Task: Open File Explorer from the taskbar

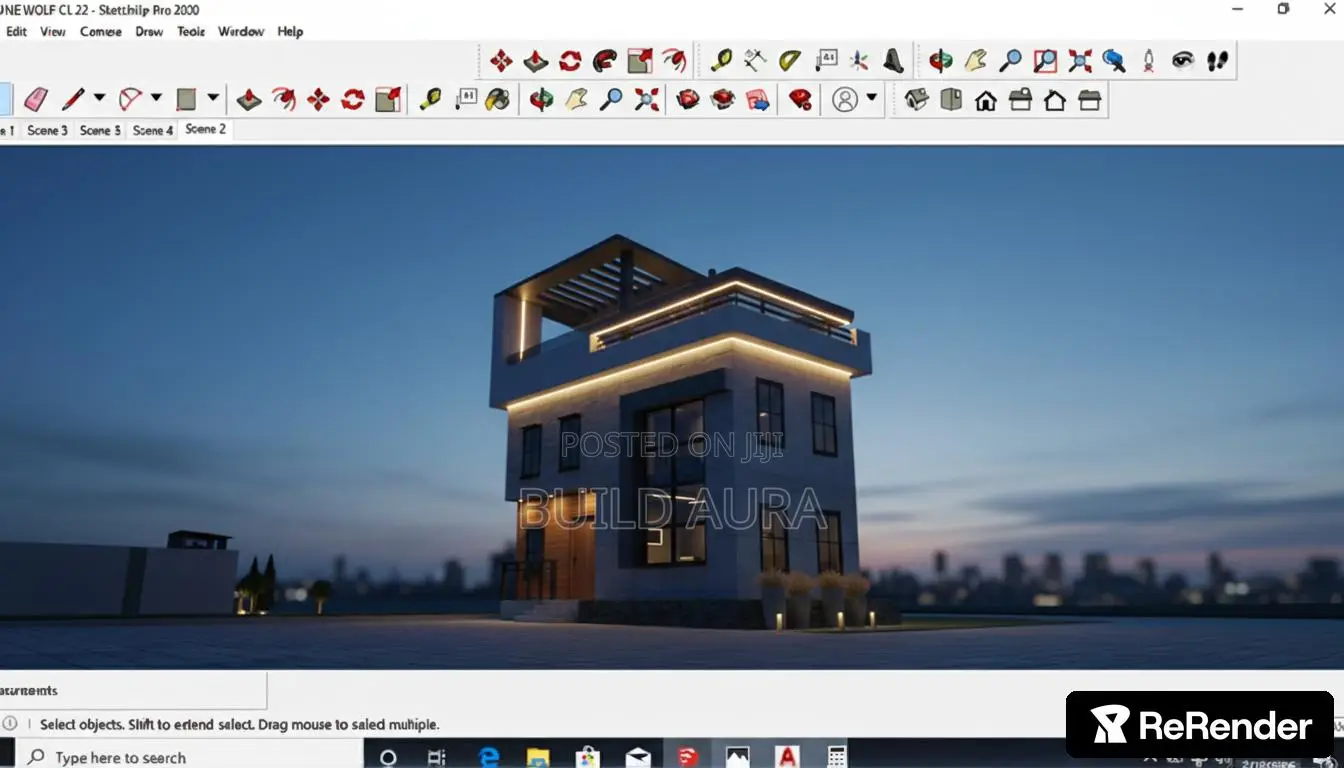Action: (x=538, y=757)
